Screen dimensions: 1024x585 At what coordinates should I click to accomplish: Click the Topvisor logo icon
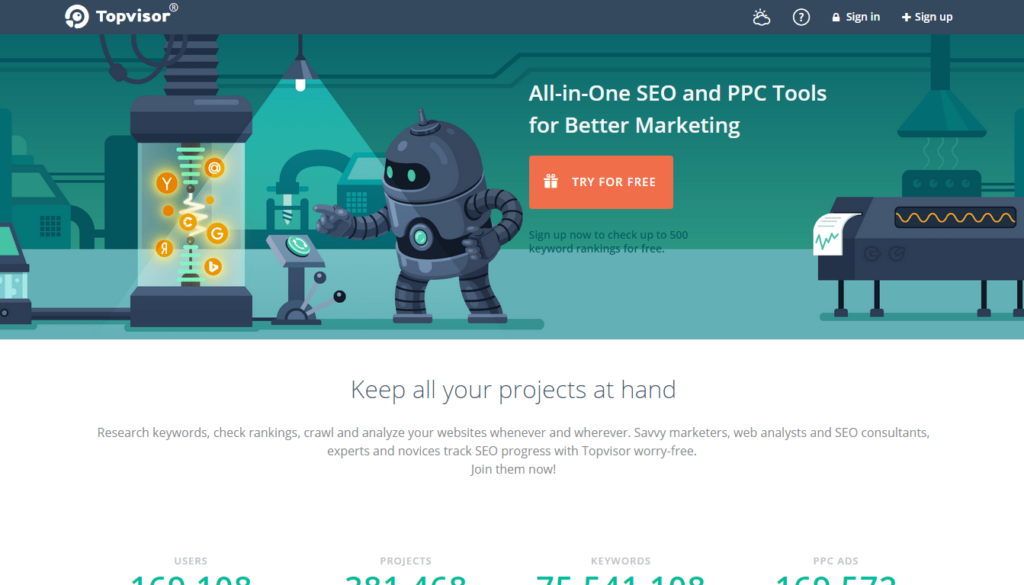76,16
